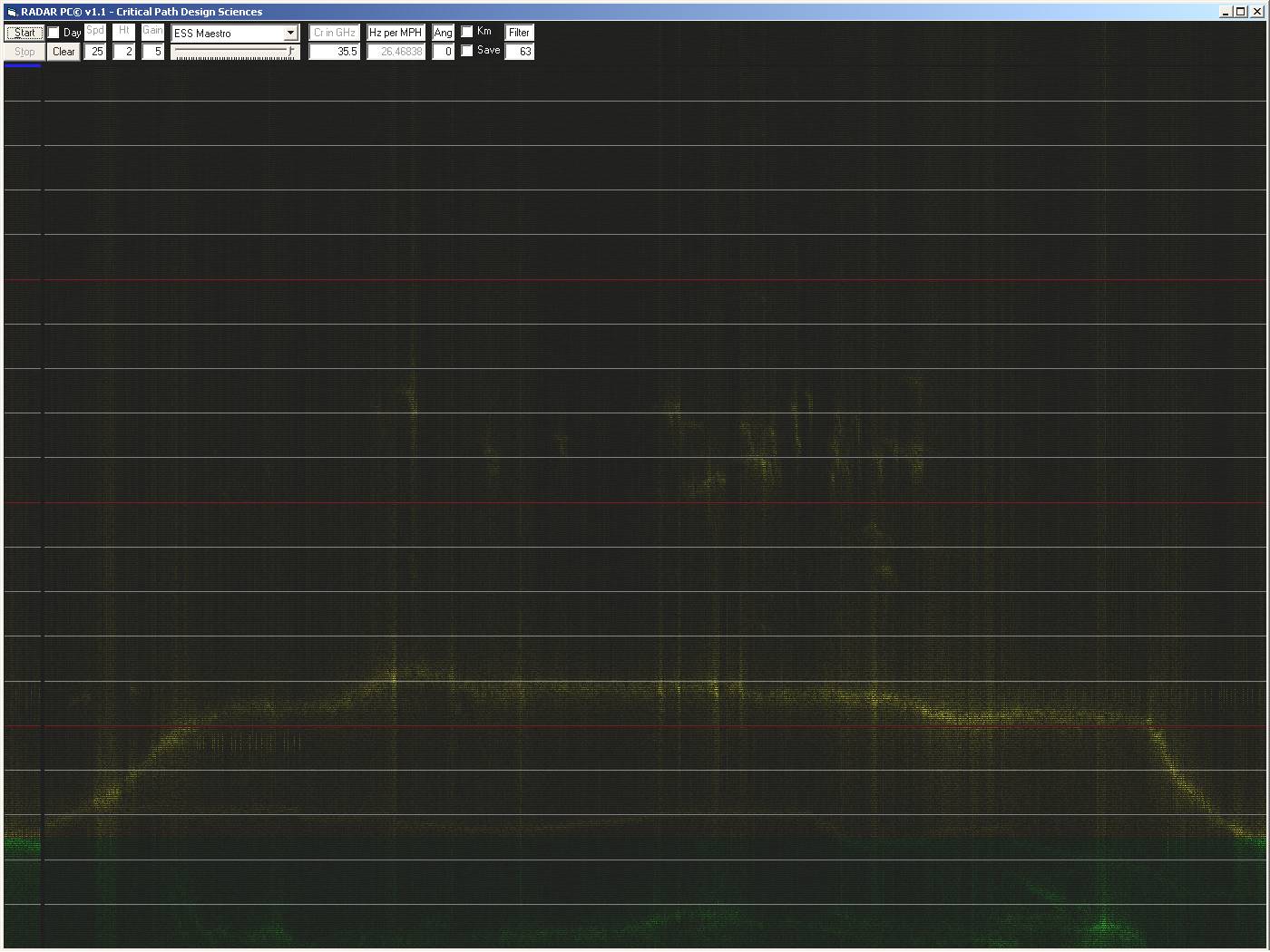
Task: Click the Ht label box
Action: tap(124, 32)
